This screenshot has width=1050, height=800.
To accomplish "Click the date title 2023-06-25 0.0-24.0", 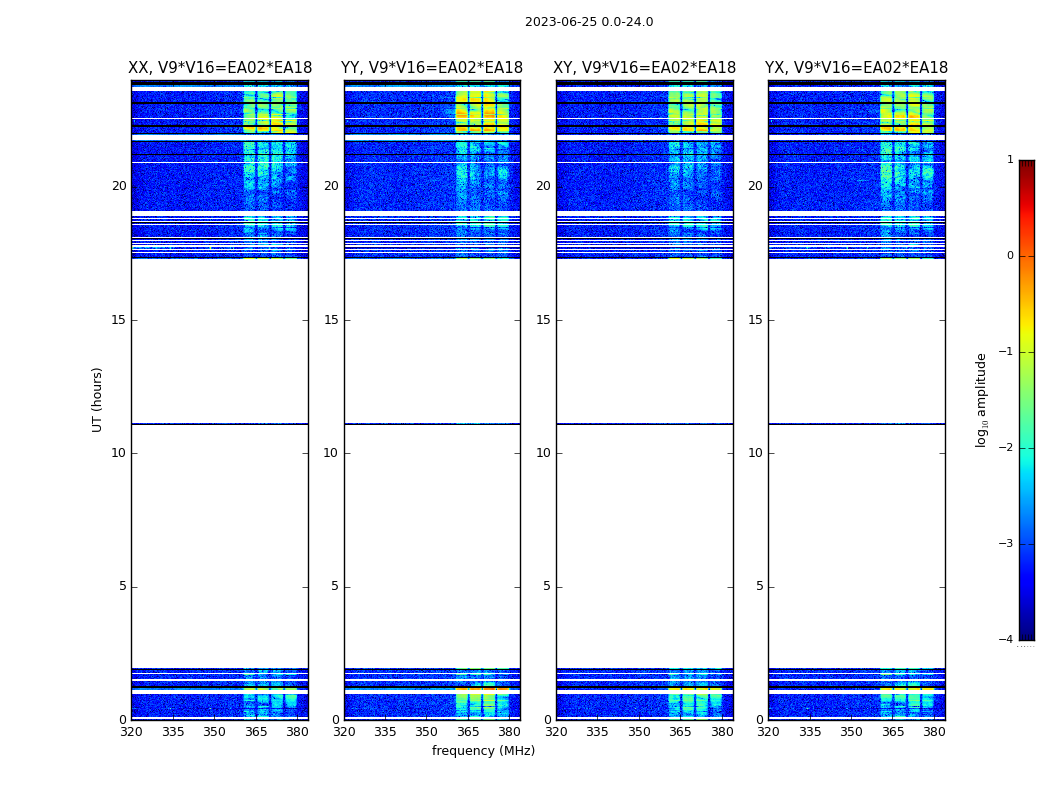I will point(589,22).
